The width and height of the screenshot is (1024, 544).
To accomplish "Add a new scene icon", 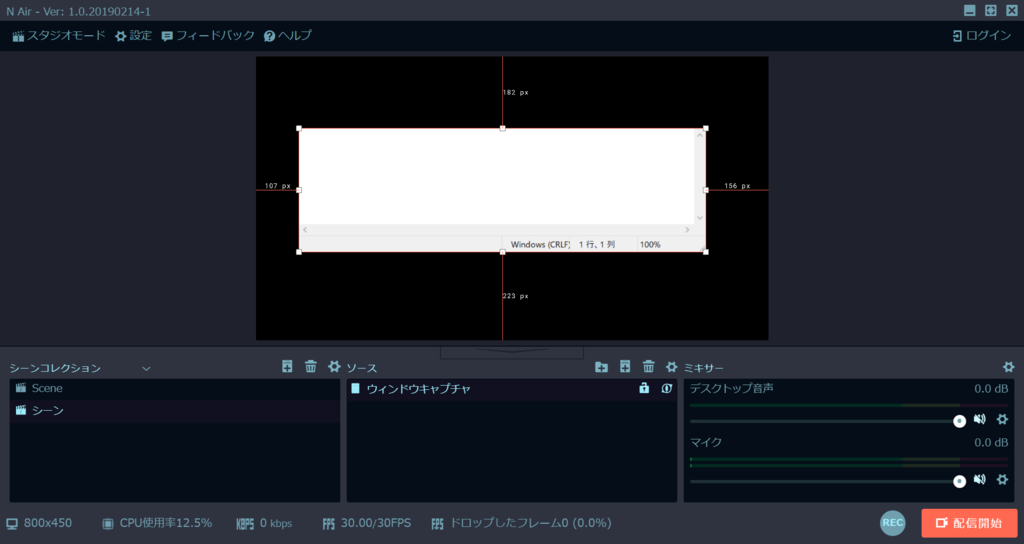I will (x=287, y=366).
